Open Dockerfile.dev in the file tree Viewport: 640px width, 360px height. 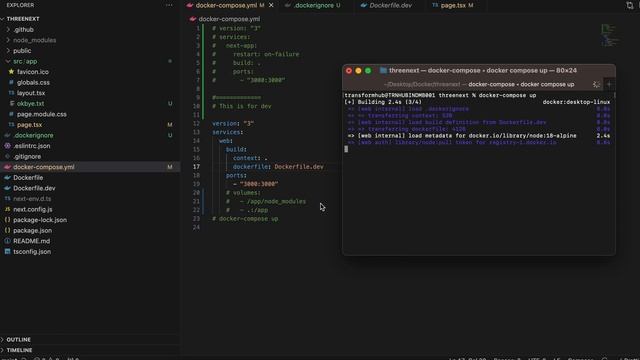[34, 188]
